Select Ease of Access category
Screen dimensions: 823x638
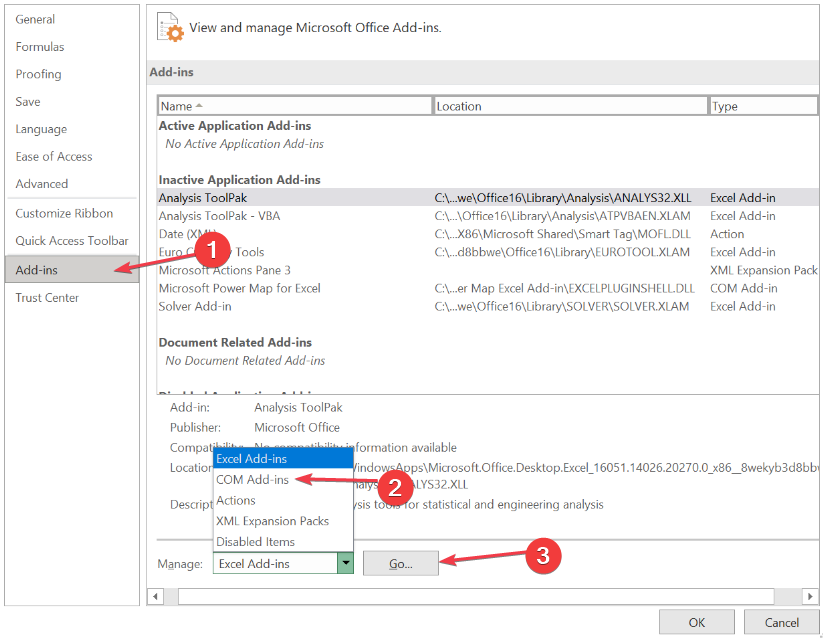tap(54, 156)
